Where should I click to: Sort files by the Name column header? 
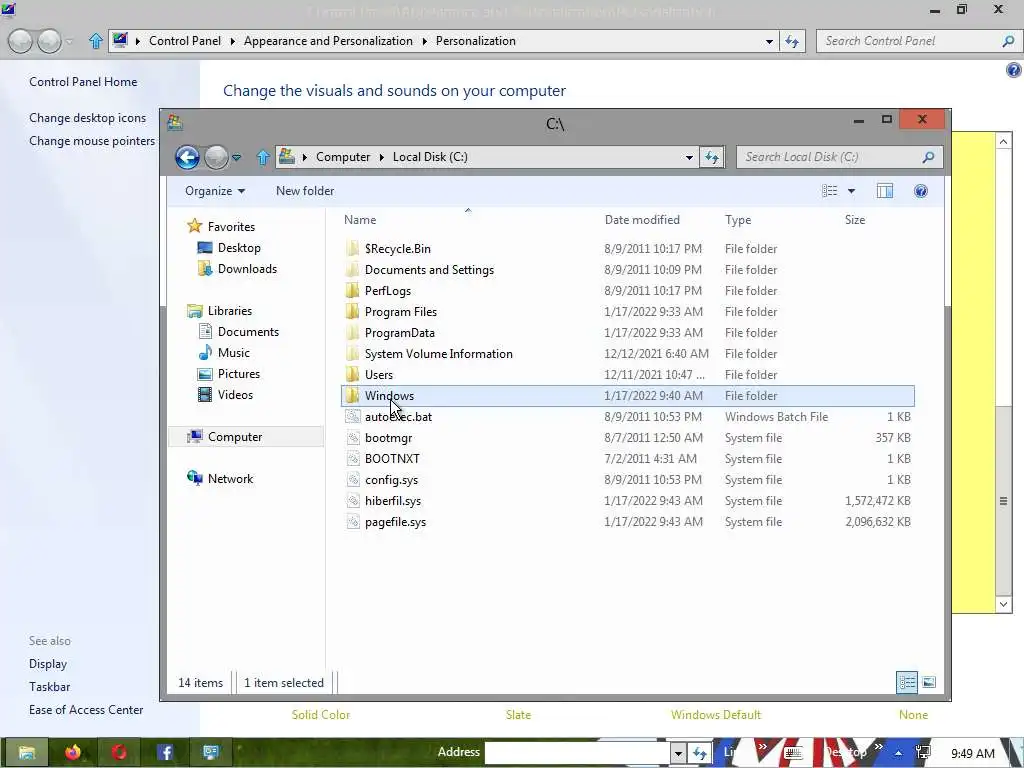pos(360,220)
